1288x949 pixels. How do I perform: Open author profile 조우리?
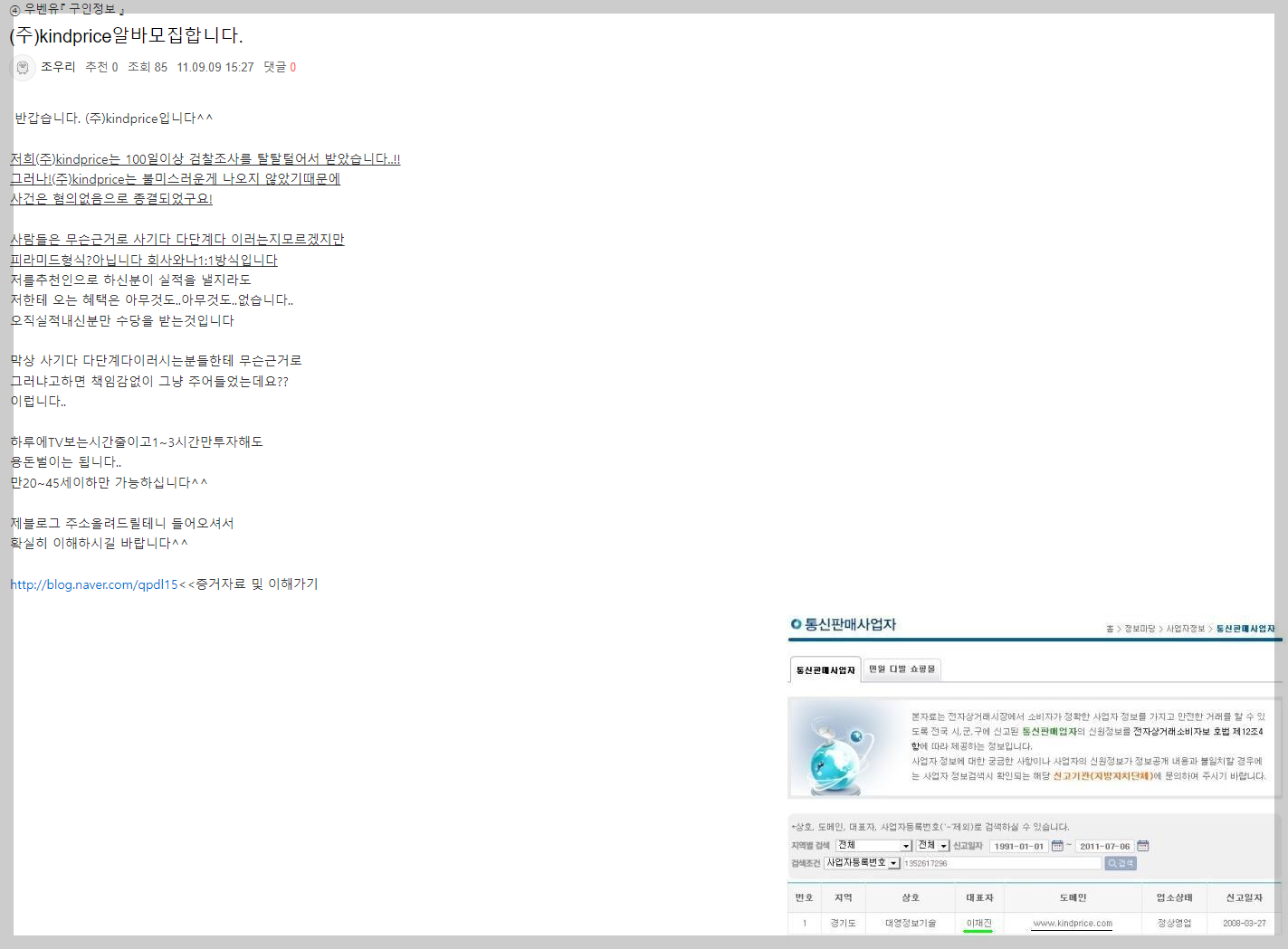[58, 67]
